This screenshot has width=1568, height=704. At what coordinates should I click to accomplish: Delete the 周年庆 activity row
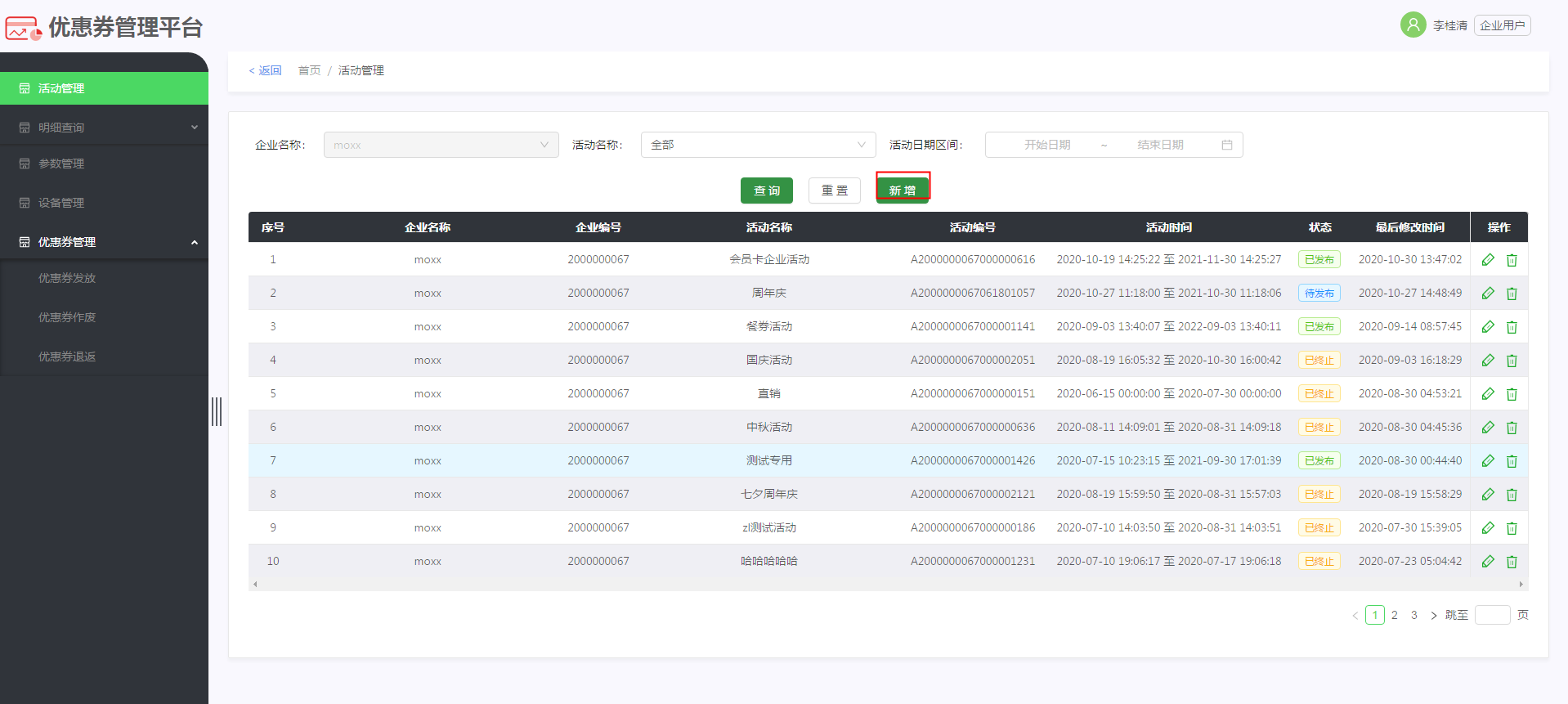coord(1512,294)
